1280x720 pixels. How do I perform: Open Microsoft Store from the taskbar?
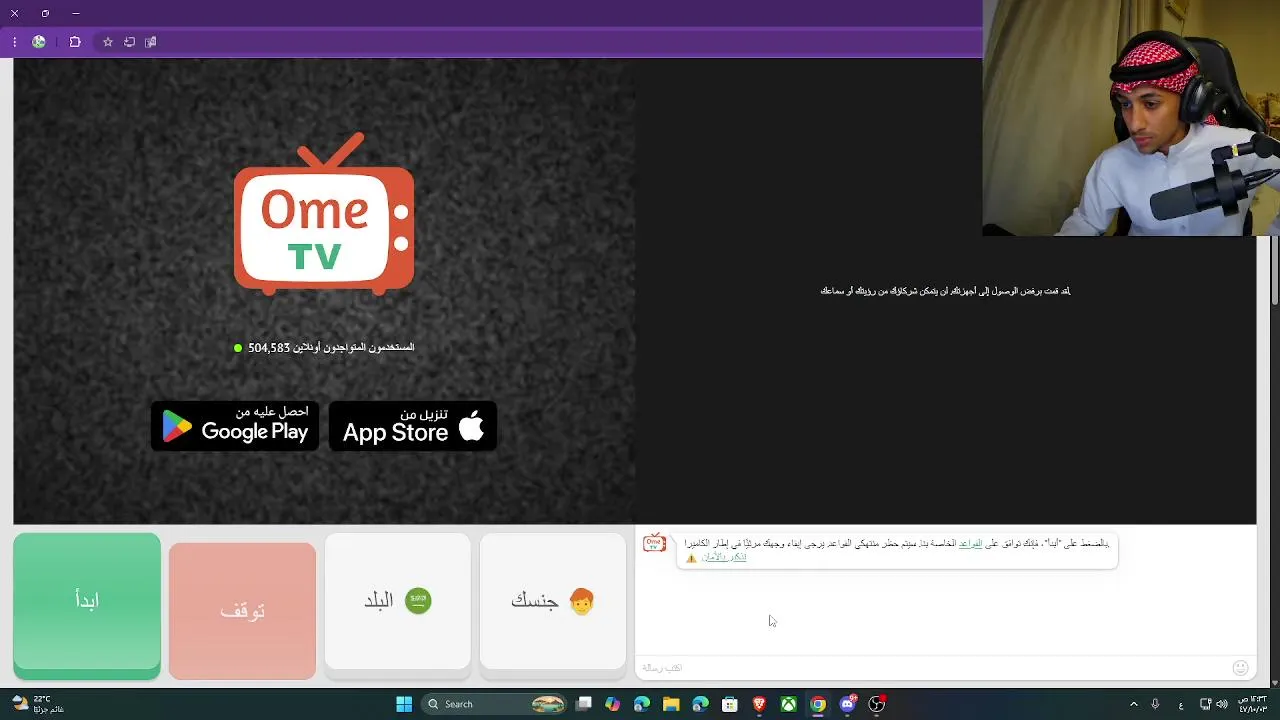tap(730, 704)
